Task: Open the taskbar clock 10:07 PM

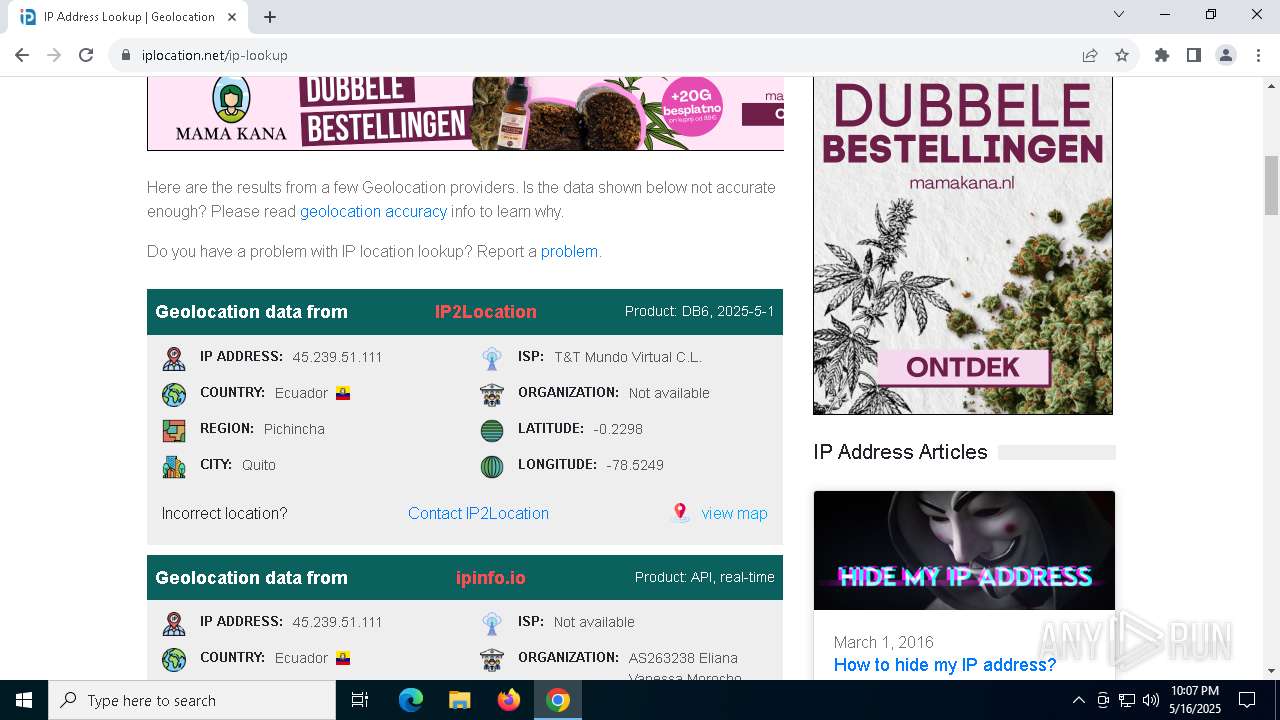Action: (1196, 700)
